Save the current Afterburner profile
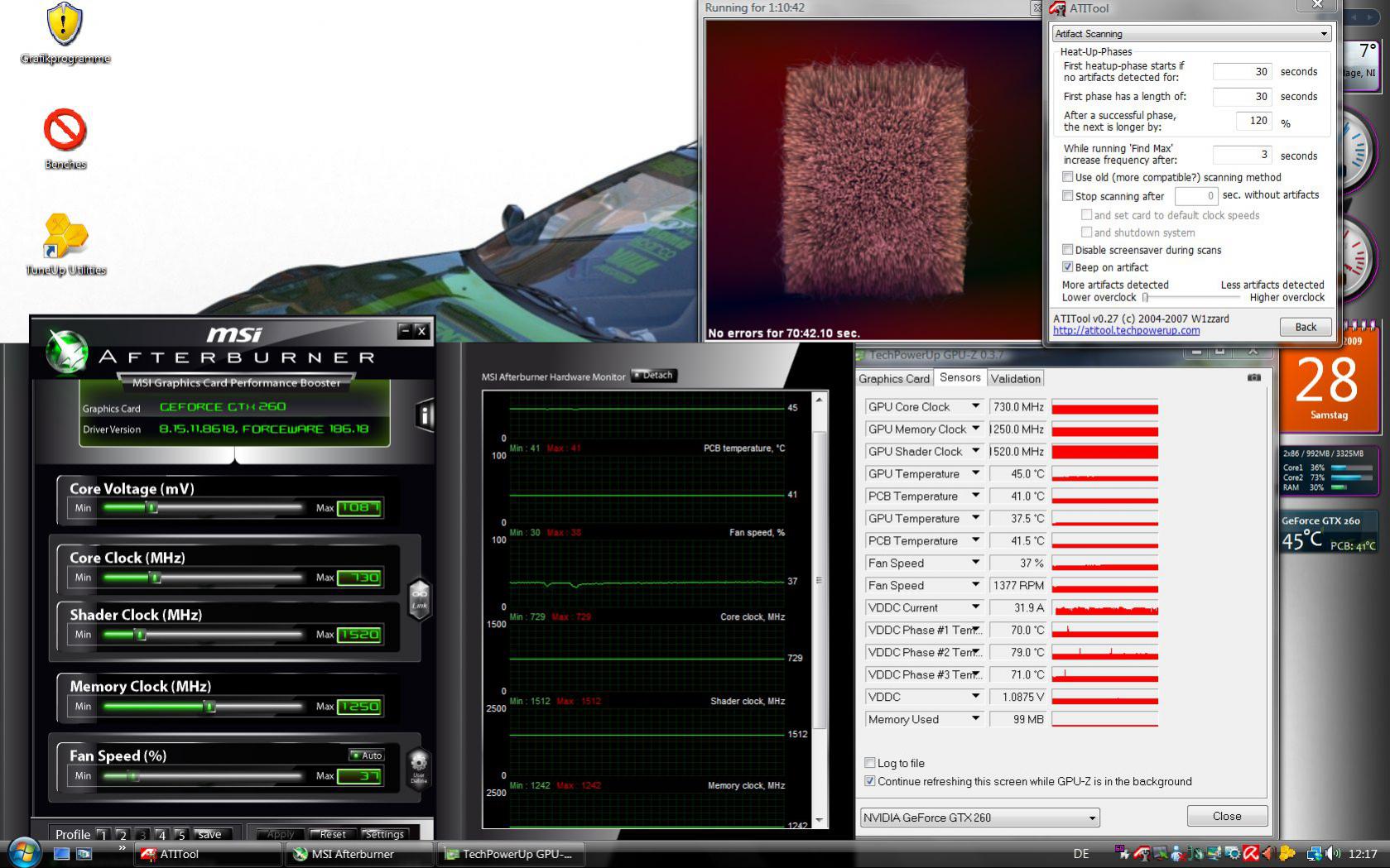Viewport: 1390px width, 868px height. pos(209,834)
